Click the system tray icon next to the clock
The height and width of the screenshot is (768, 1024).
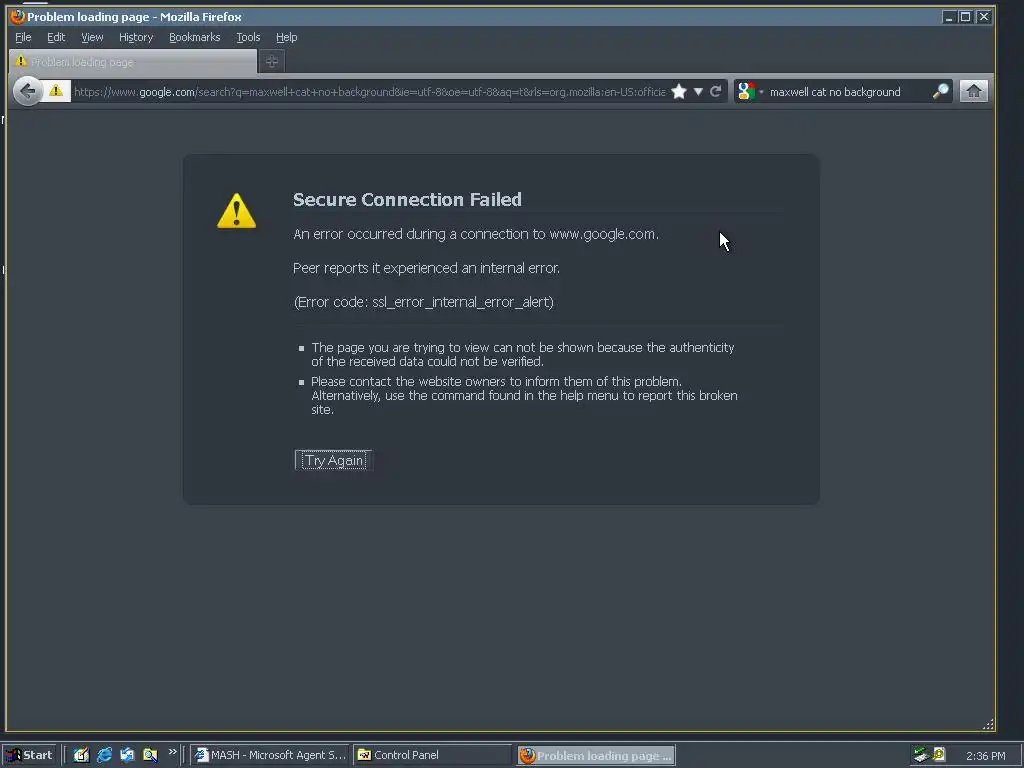pyautogui.click(x=939, y=755)
